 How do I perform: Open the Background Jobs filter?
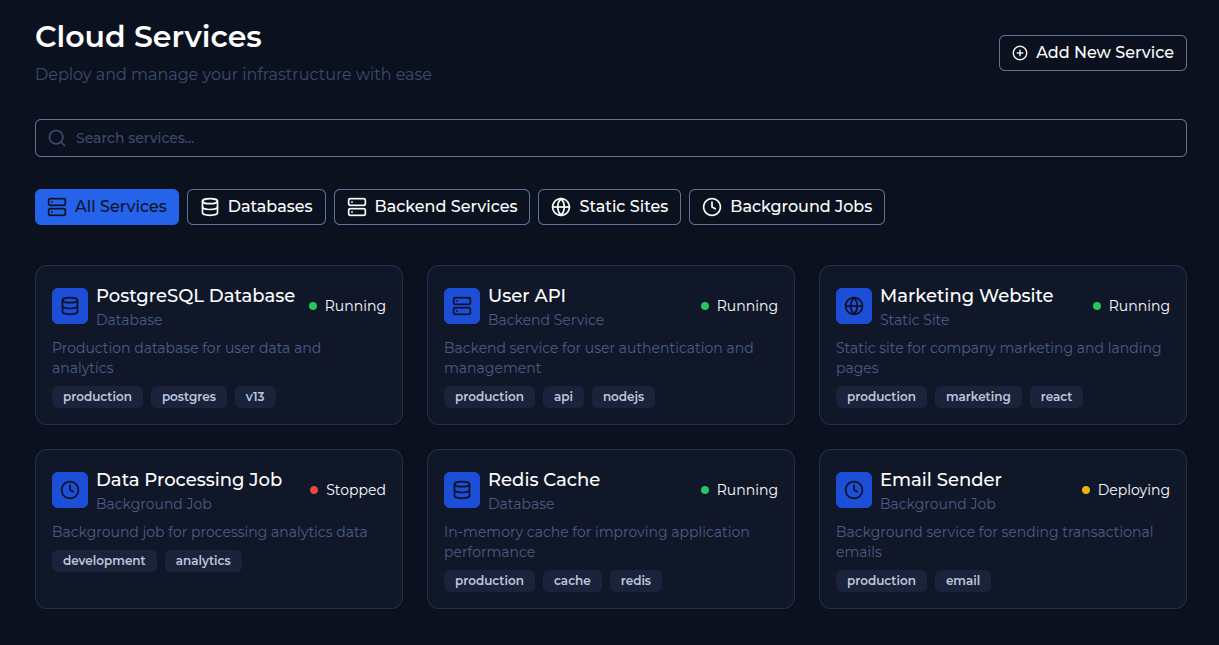787,207
